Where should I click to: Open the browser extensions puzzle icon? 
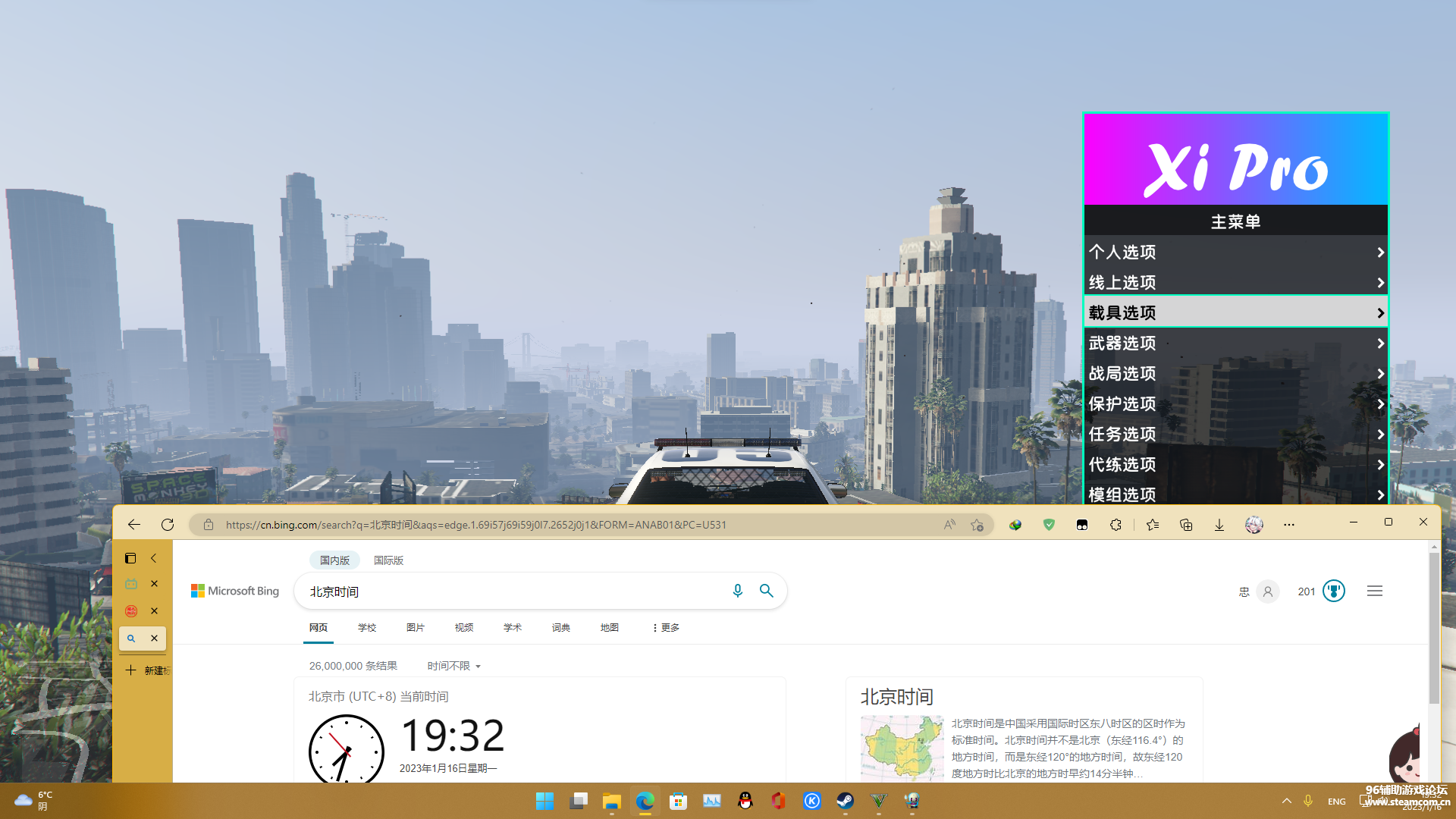pyautogui.click(x=1116, y=524)
